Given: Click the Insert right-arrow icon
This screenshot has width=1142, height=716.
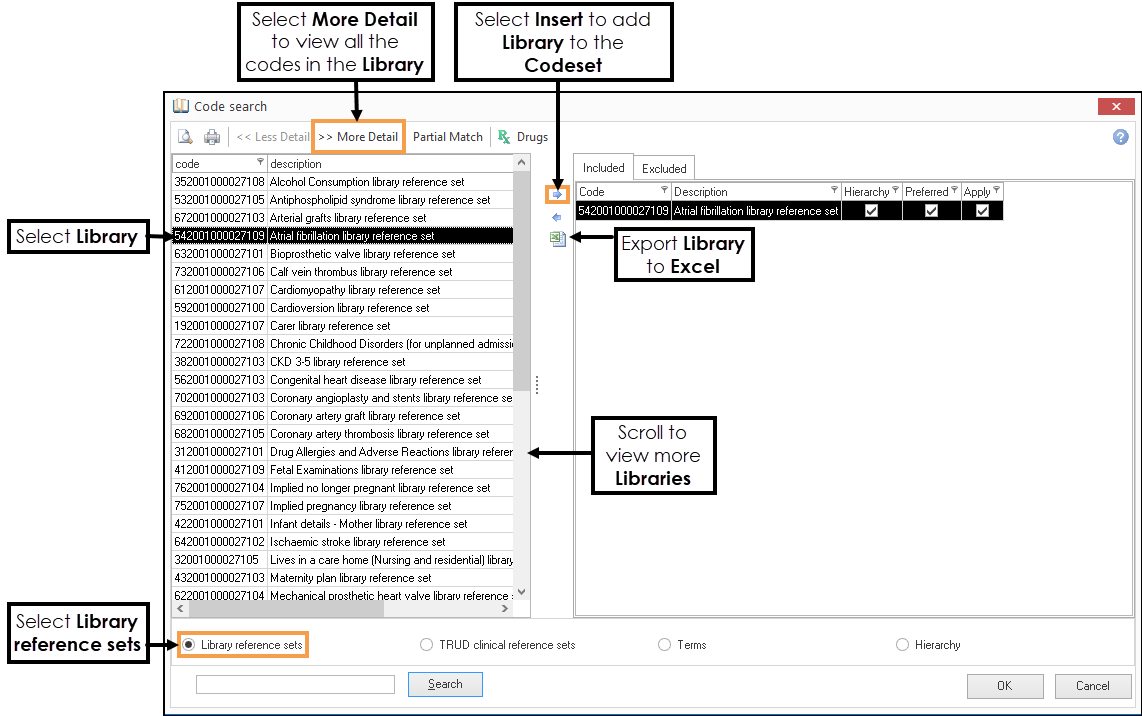Looking at the screenshot, I should pyautogui.click(x=557, y=194).
